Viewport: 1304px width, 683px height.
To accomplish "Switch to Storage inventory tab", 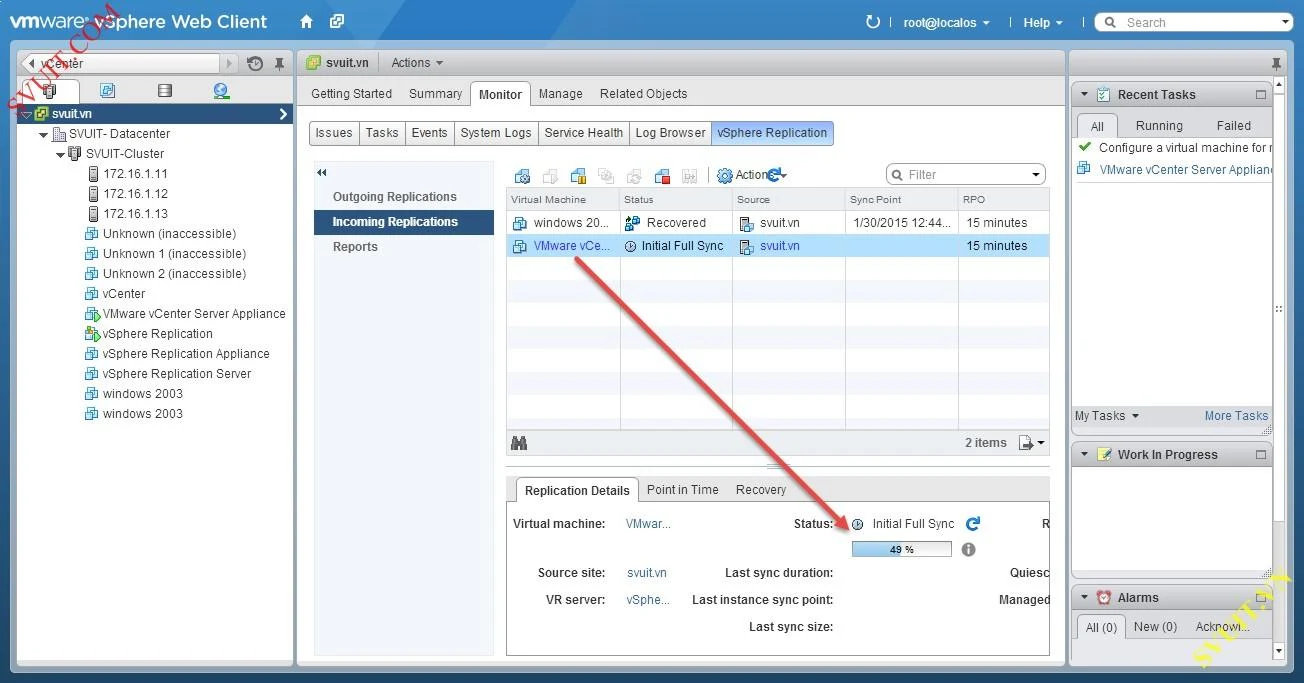I will coord(165,91).
